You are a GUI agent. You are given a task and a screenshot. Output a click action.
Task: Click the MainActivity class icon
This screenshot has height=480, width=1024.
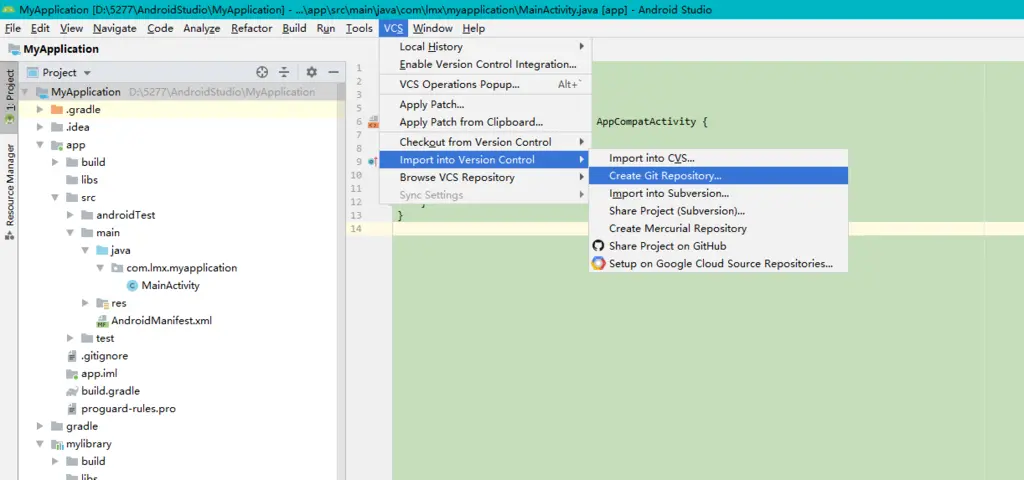pyautogui.click(x=133, y=285)
